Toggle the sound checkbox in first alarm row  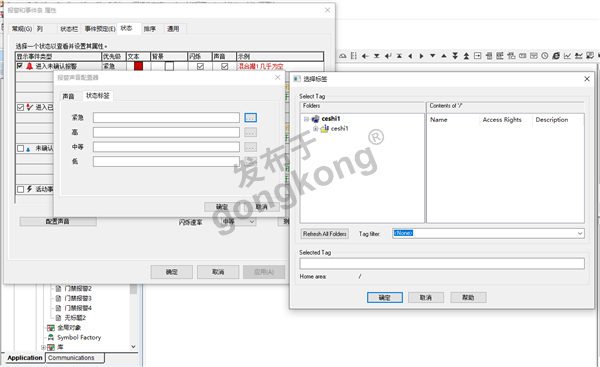pos(225,66)
